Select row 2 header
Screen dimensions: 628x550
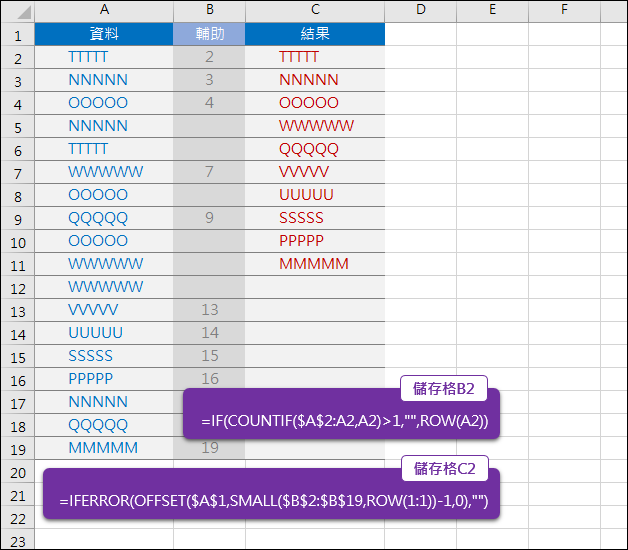pyautogui.click(x=18, y=57)
